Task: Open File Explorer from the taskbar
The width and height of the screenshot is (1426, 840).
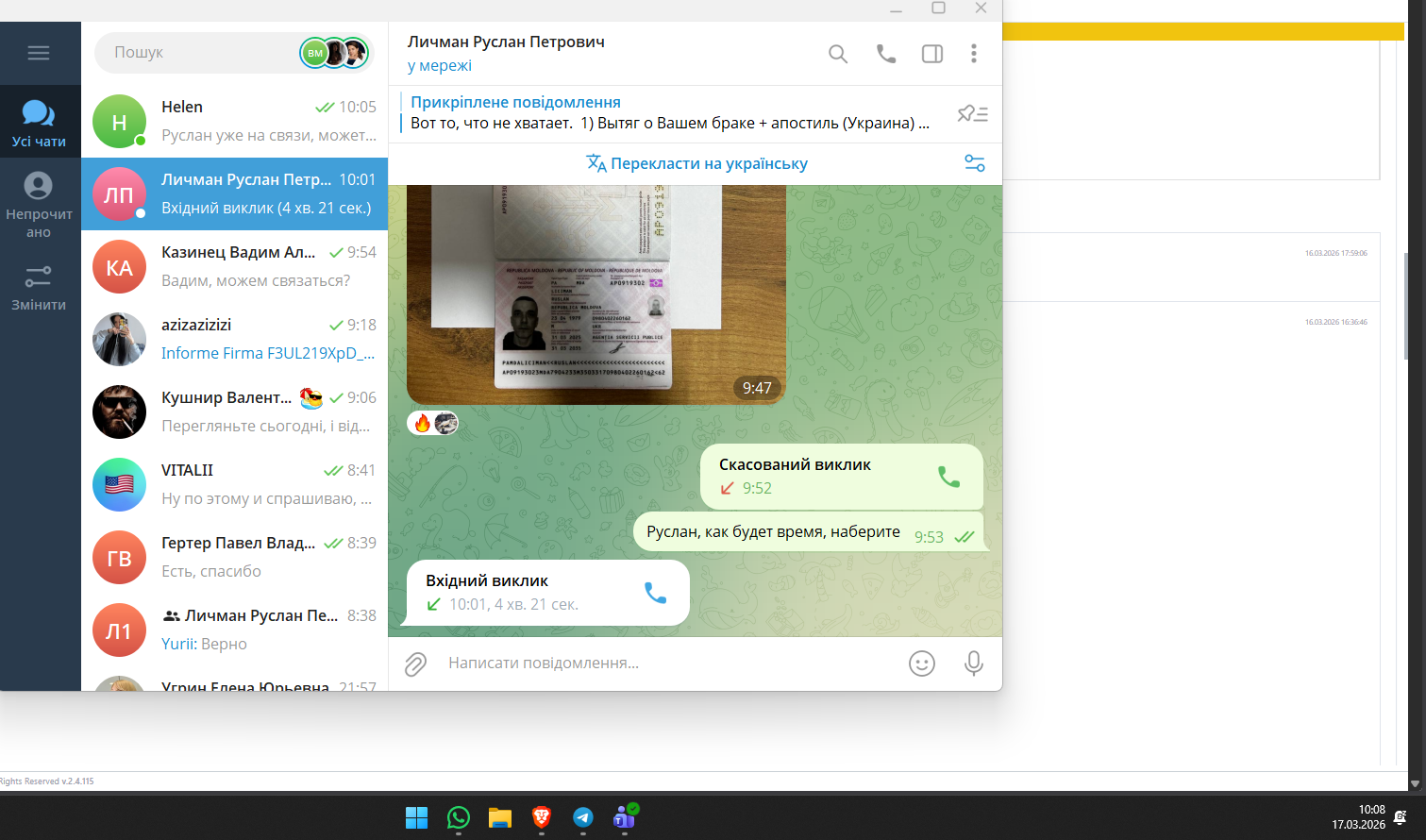Action: click(499, 817)
